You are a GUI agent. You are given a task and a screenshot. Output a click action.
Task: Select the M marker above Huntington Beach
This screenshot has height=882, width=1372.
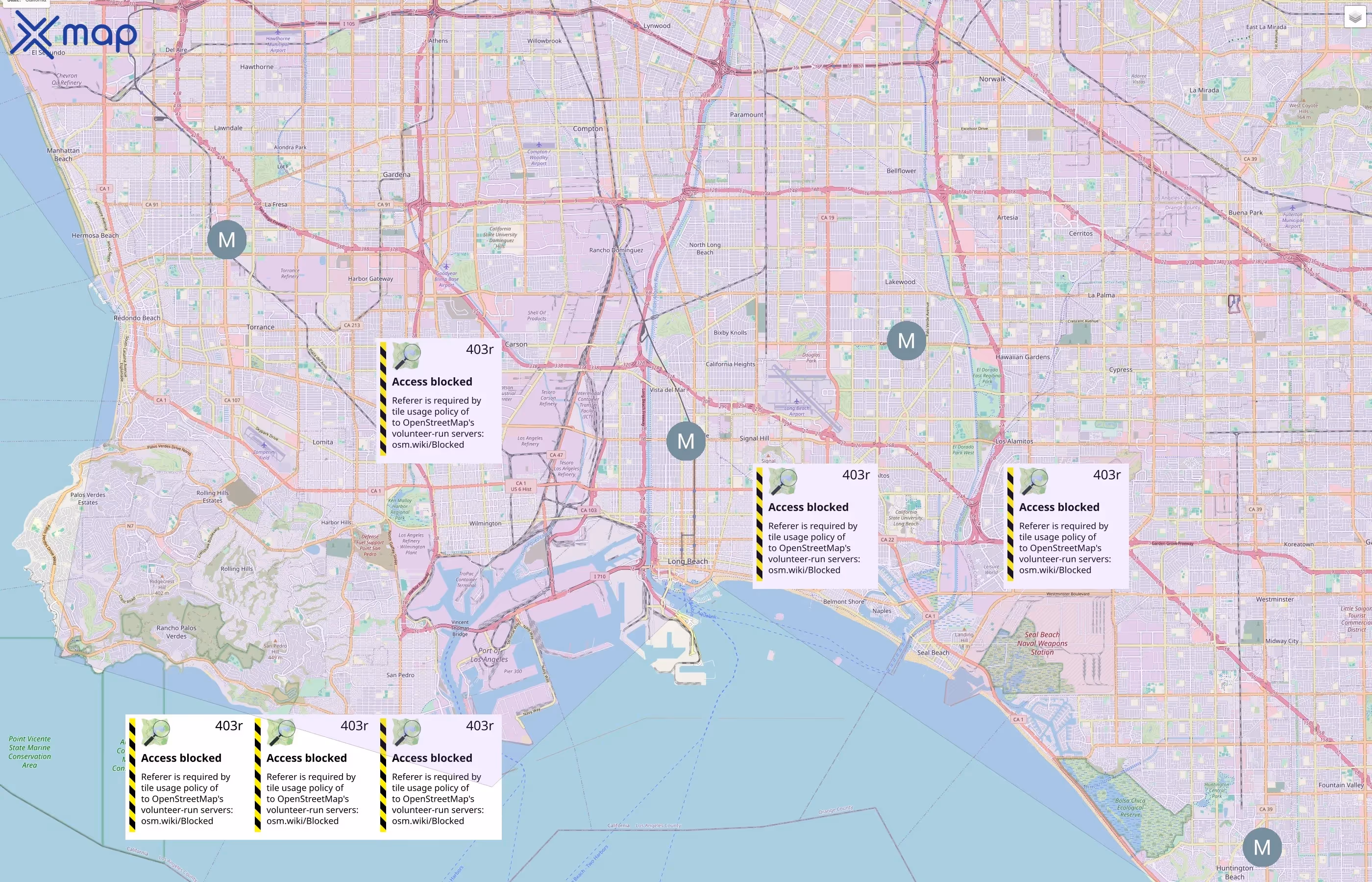pyautogui.click(x=1262, y=847)
